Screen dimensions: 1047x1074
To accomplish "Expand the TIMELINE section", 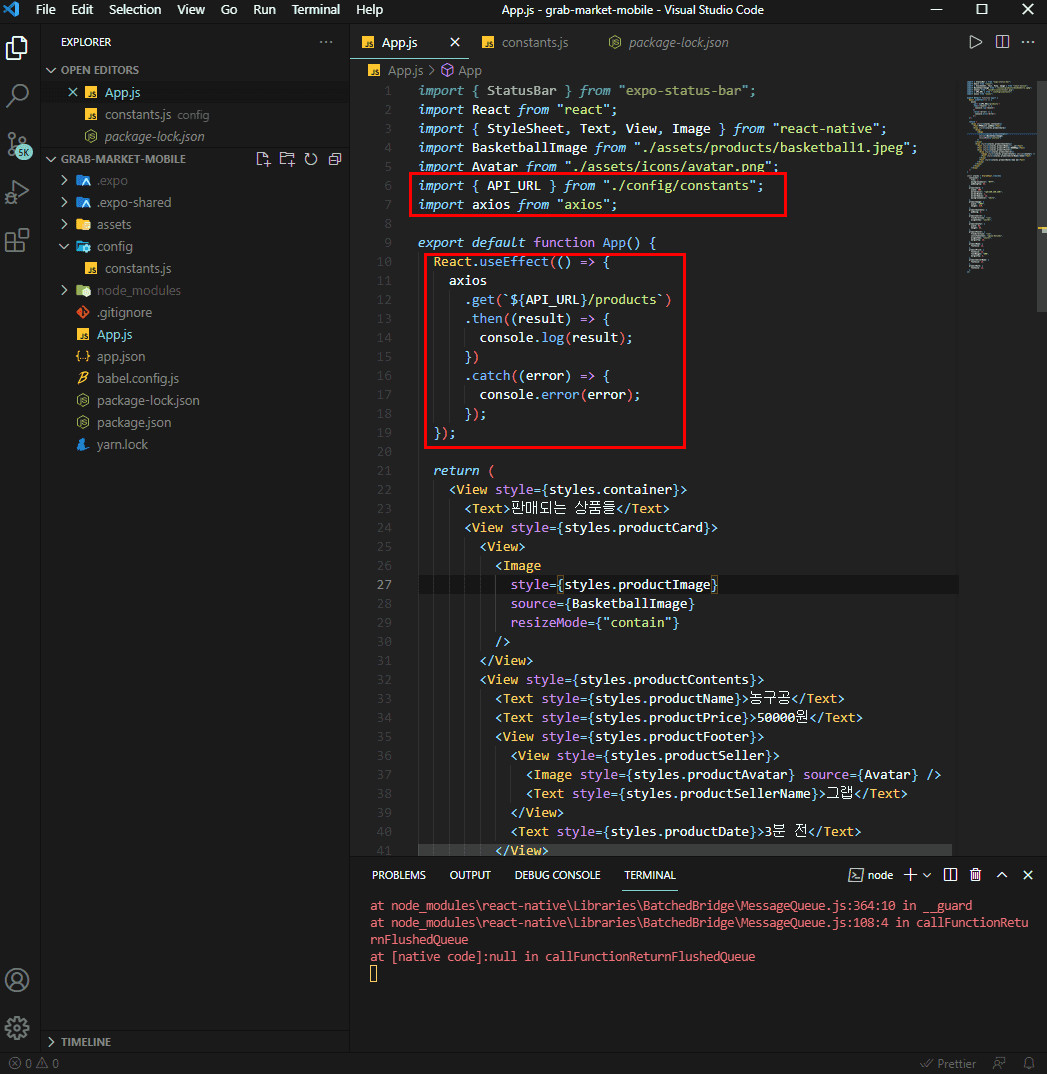I will pos(85,1042).
